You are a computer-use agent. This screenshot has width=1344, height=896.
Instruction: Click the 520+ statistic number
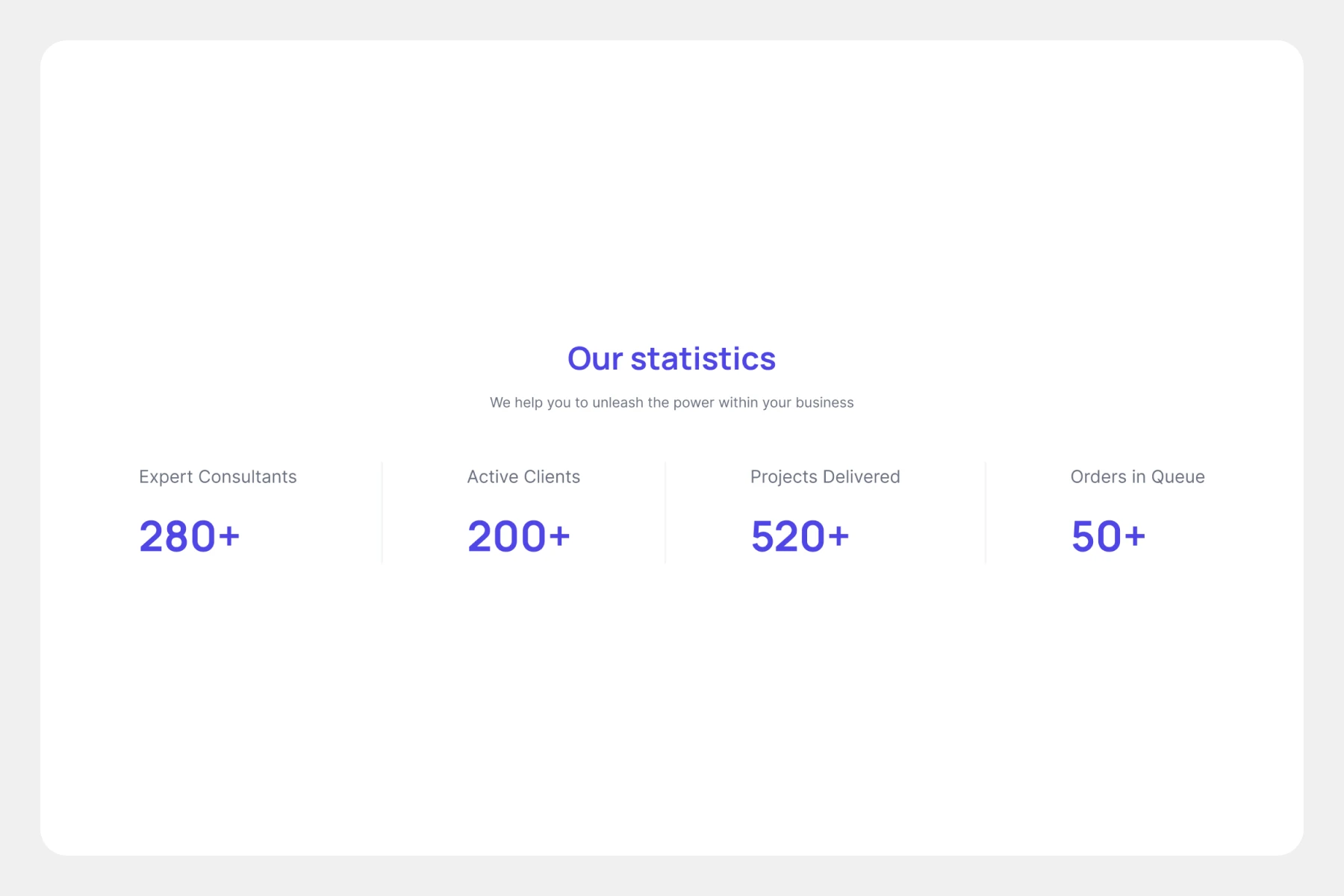click(800, 536)
